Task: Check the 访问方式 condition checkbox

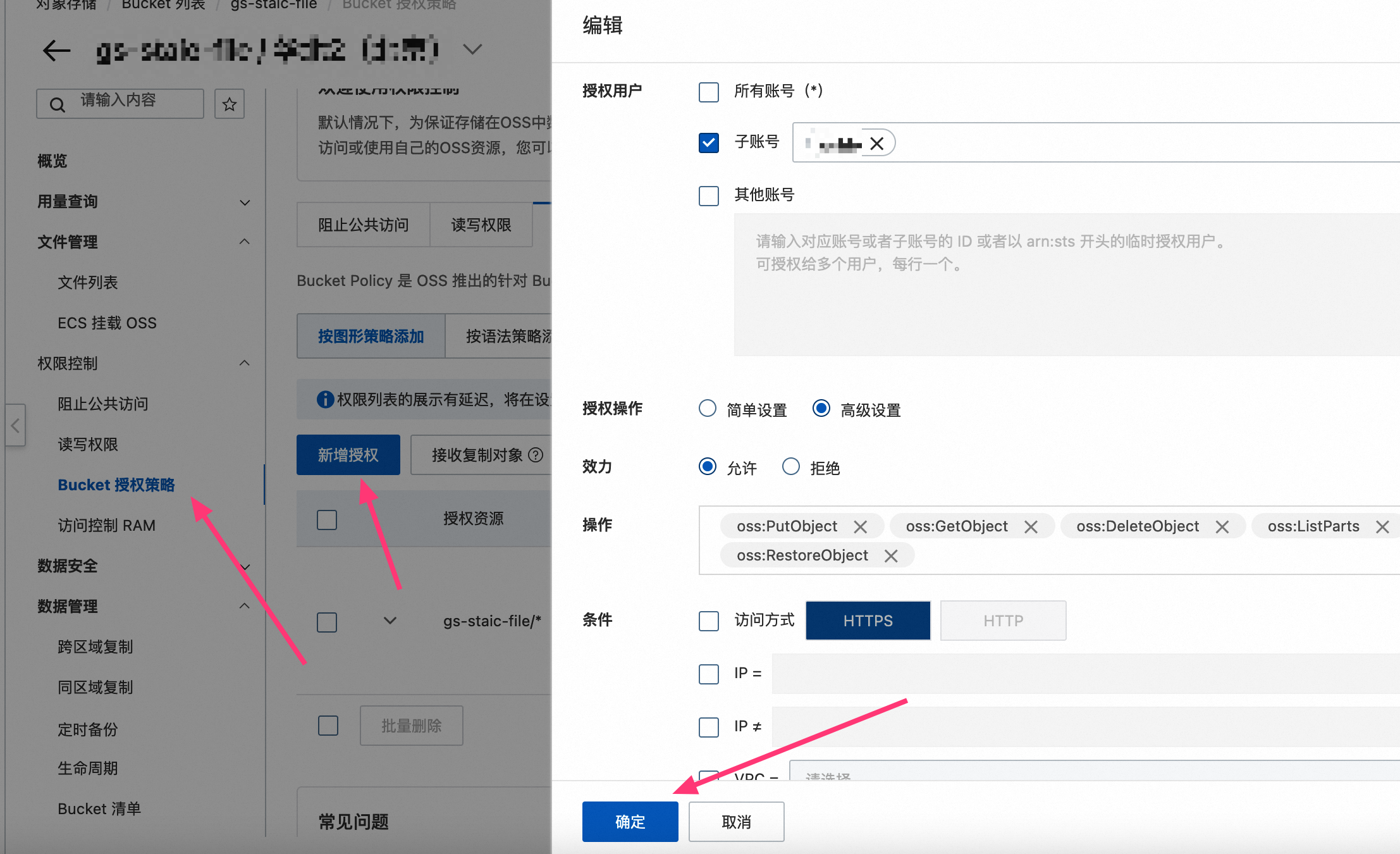Action: point(709,621)
